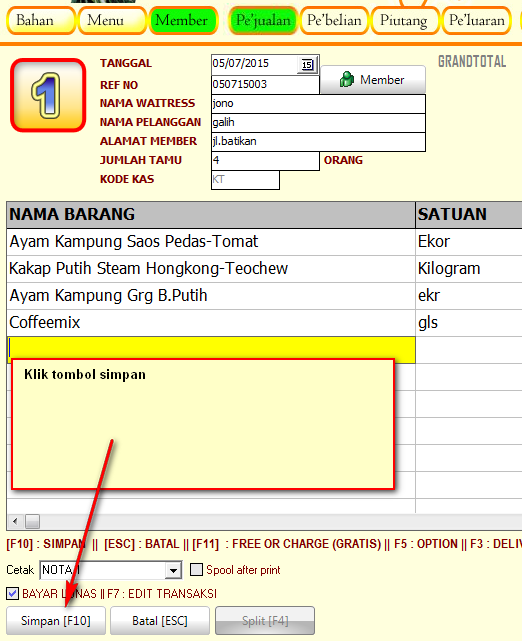Select the Pe'jualan tab

click(x=263, y=20)
